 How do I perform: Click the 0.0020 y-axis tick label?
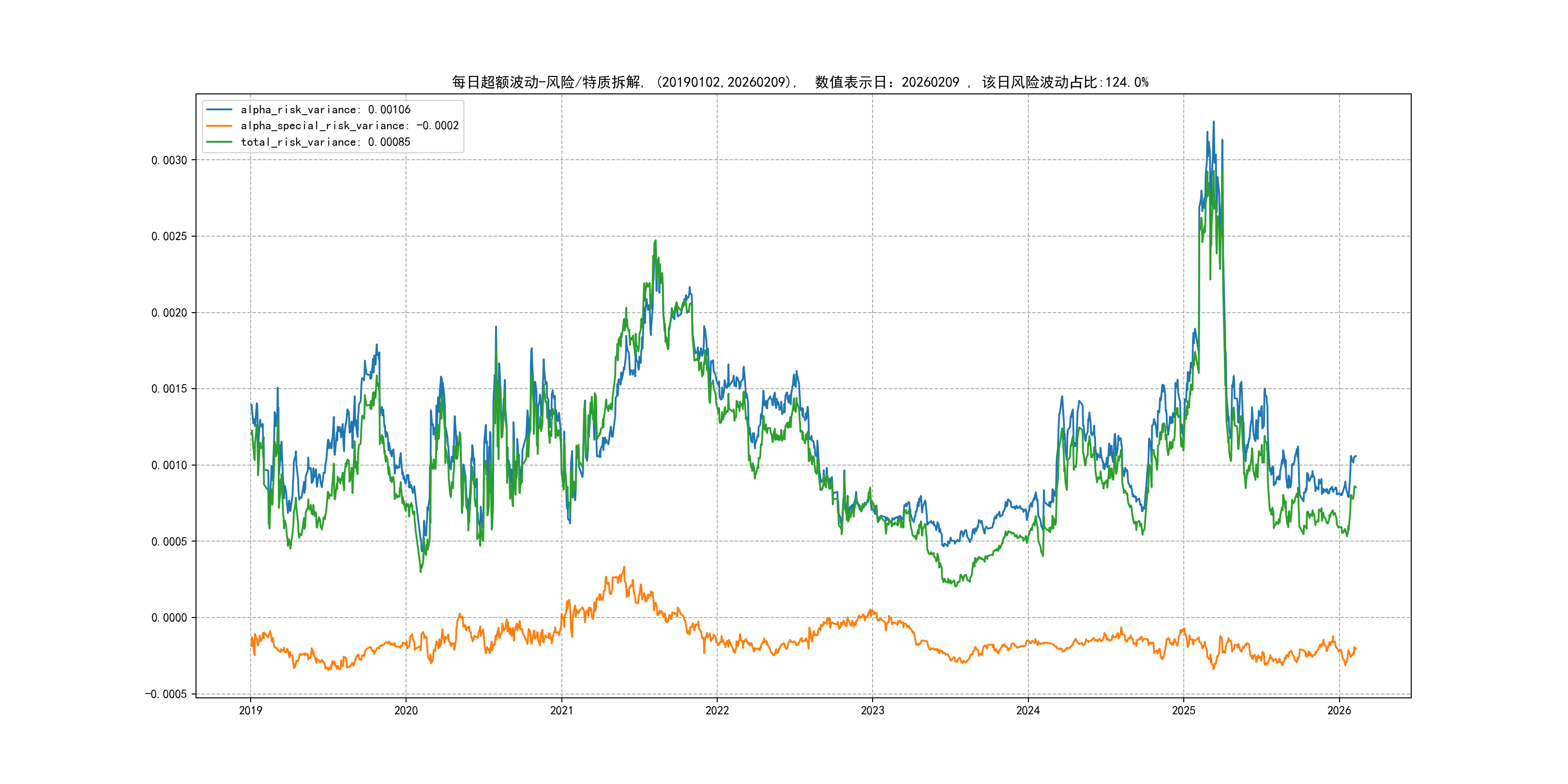(169, 313)
